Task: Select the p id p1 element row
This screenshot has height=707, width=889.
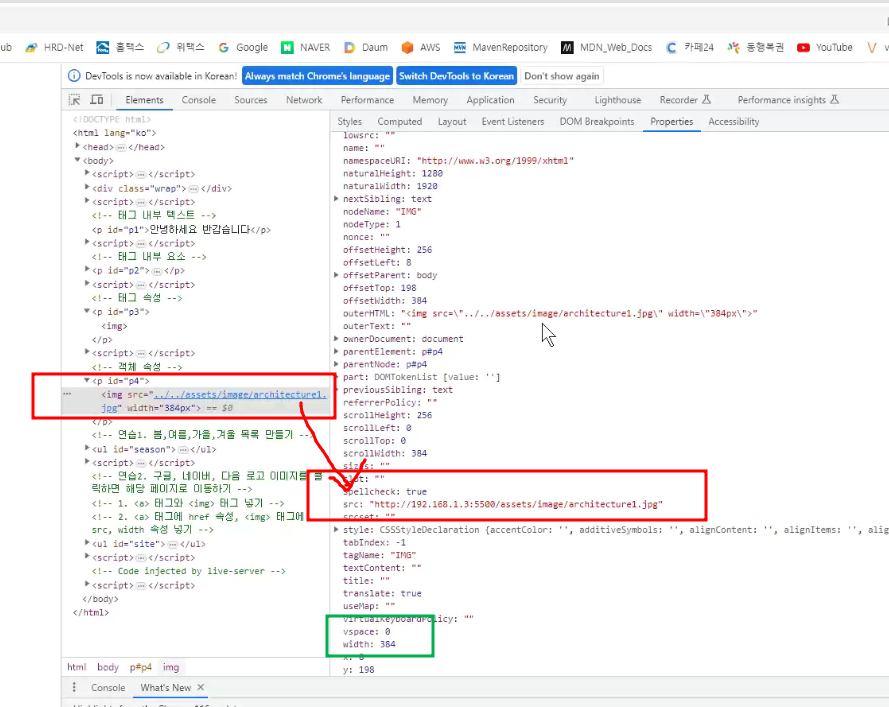Action: click(x=181, y=230)
